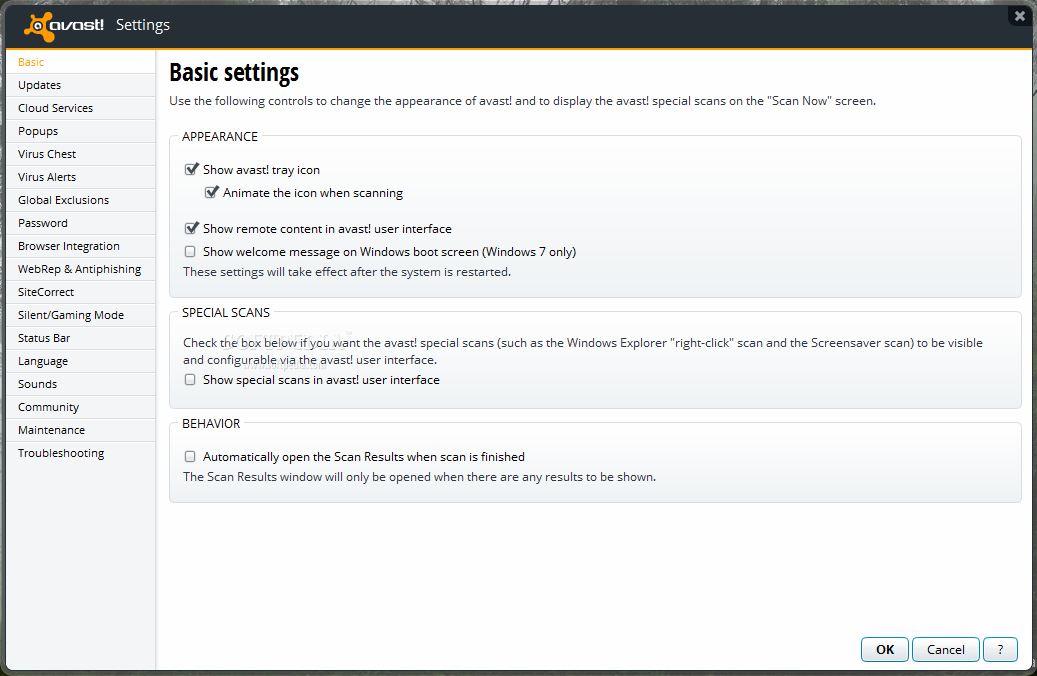Viewport: 1037px width, 676px height.
Task: Disable Show remote content in user interface
Action: [191, 228]
